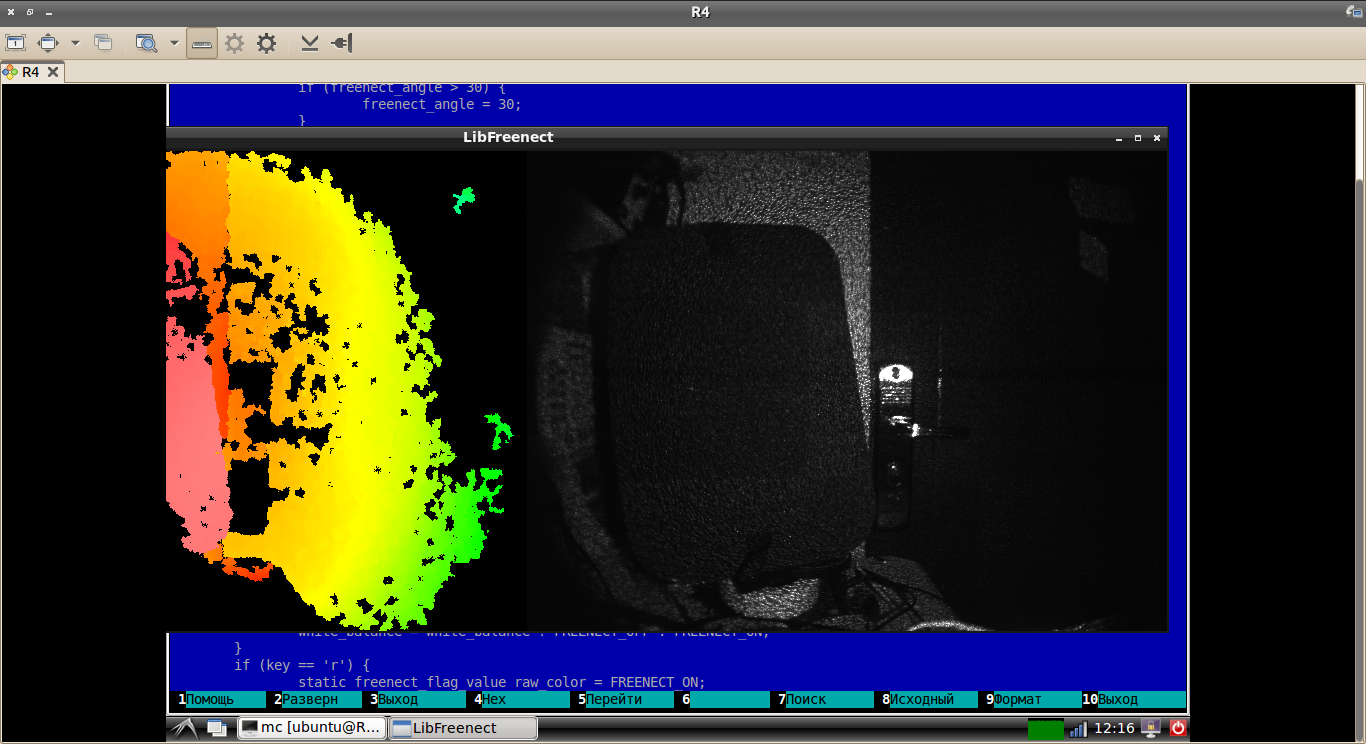Click the disconnect plug icon
This screenshot has height=744, width=1366.
point(341,43)
